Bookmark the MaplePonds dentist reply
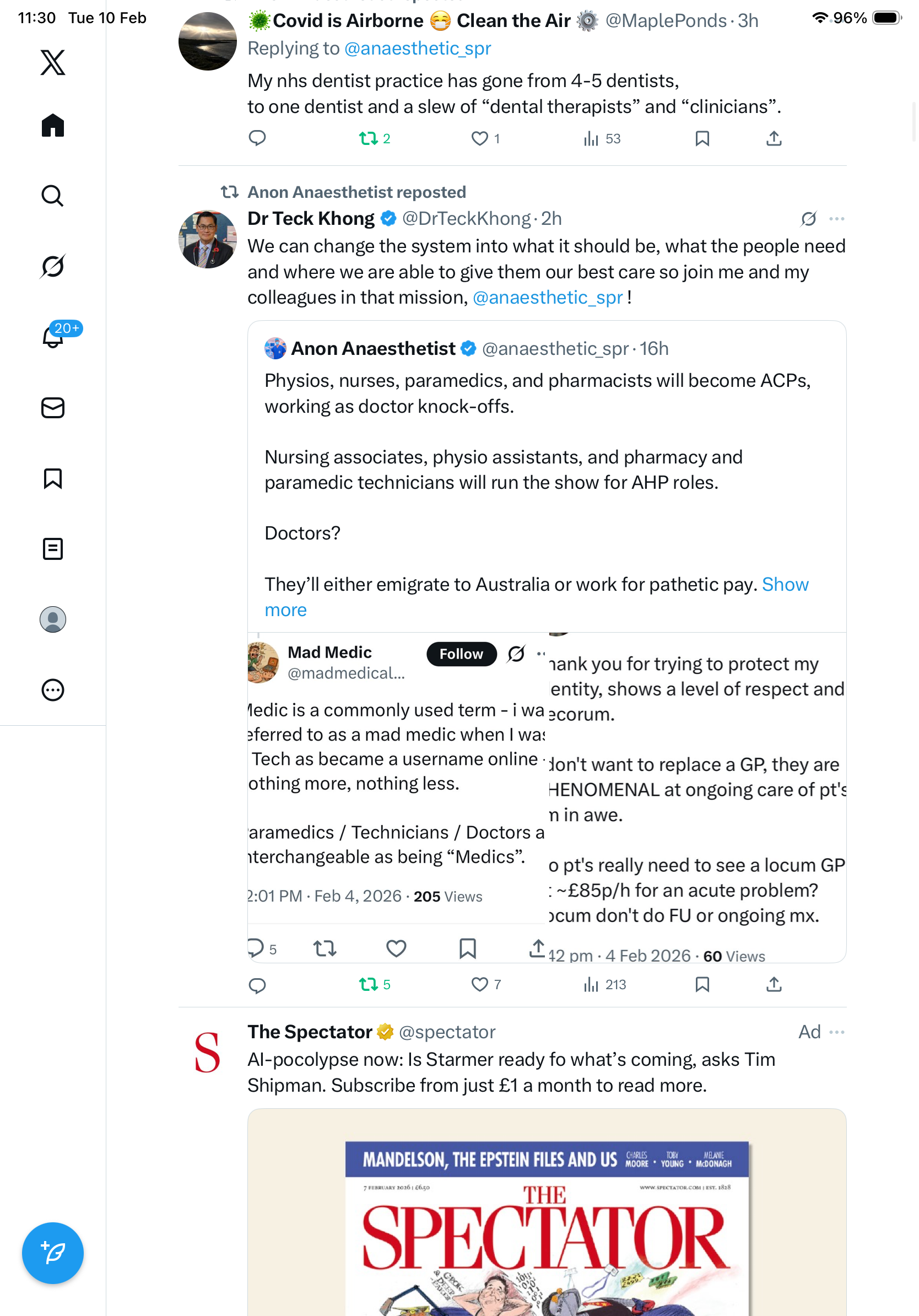 pyautogui.click(x=702, y=139)
